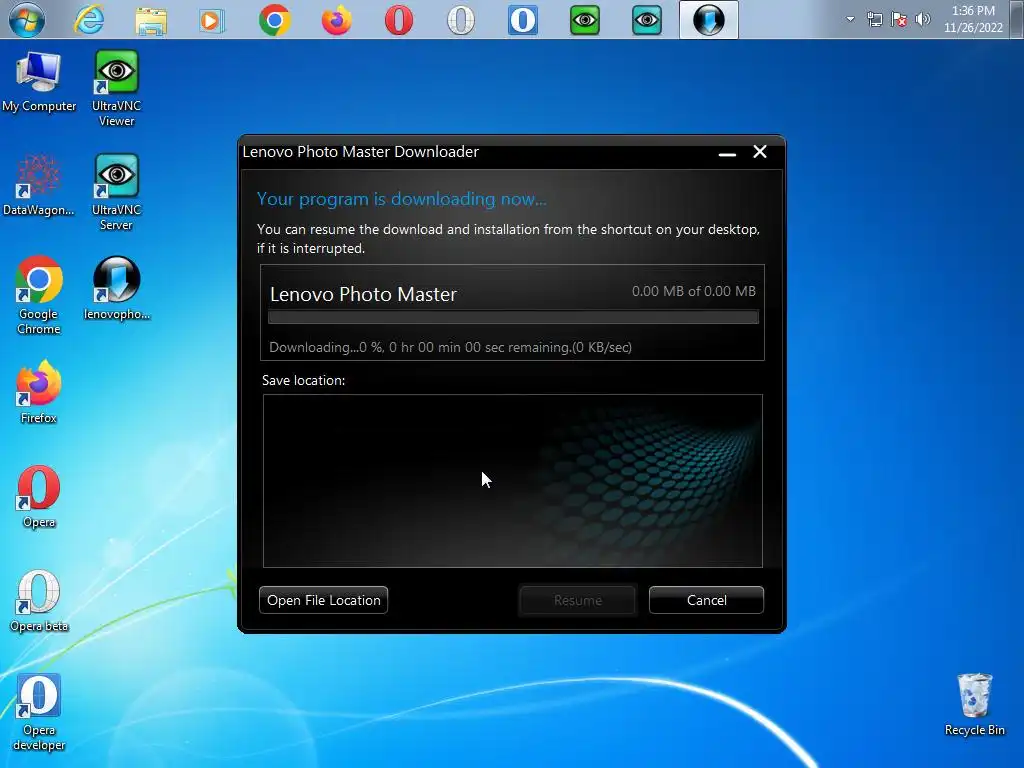Launch Firefox from the taskbar

(x=336, y=20)
